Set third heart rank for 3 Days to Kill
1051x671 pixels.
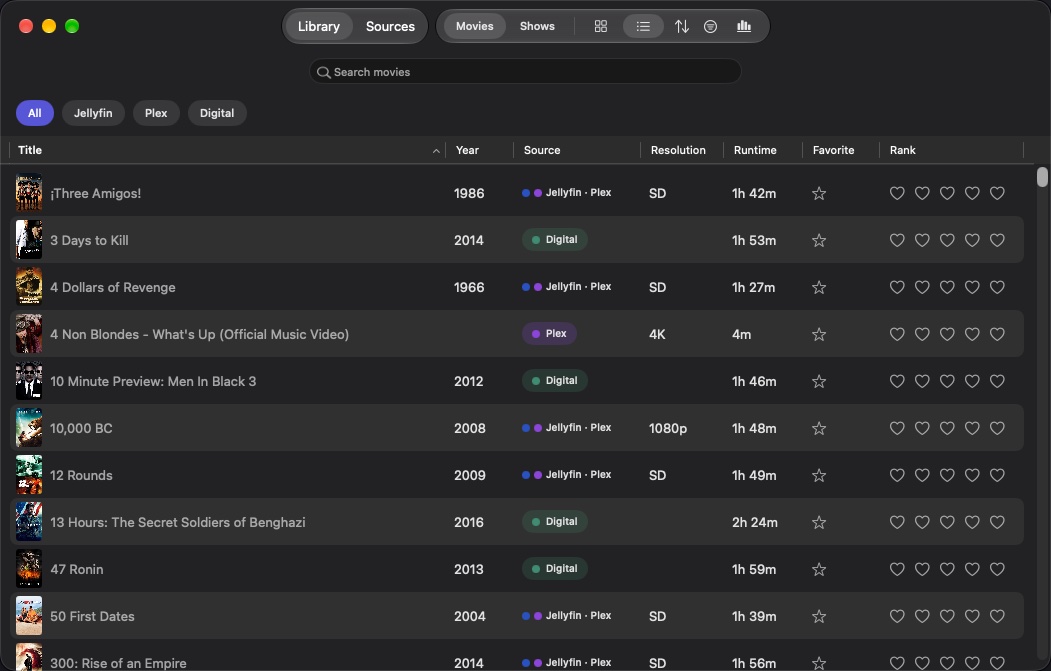point(947,240)
